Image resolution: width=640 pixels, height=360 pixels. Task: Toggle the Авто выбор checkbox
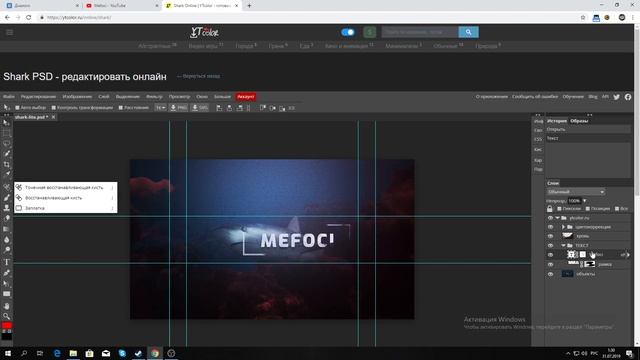point(18,108)
